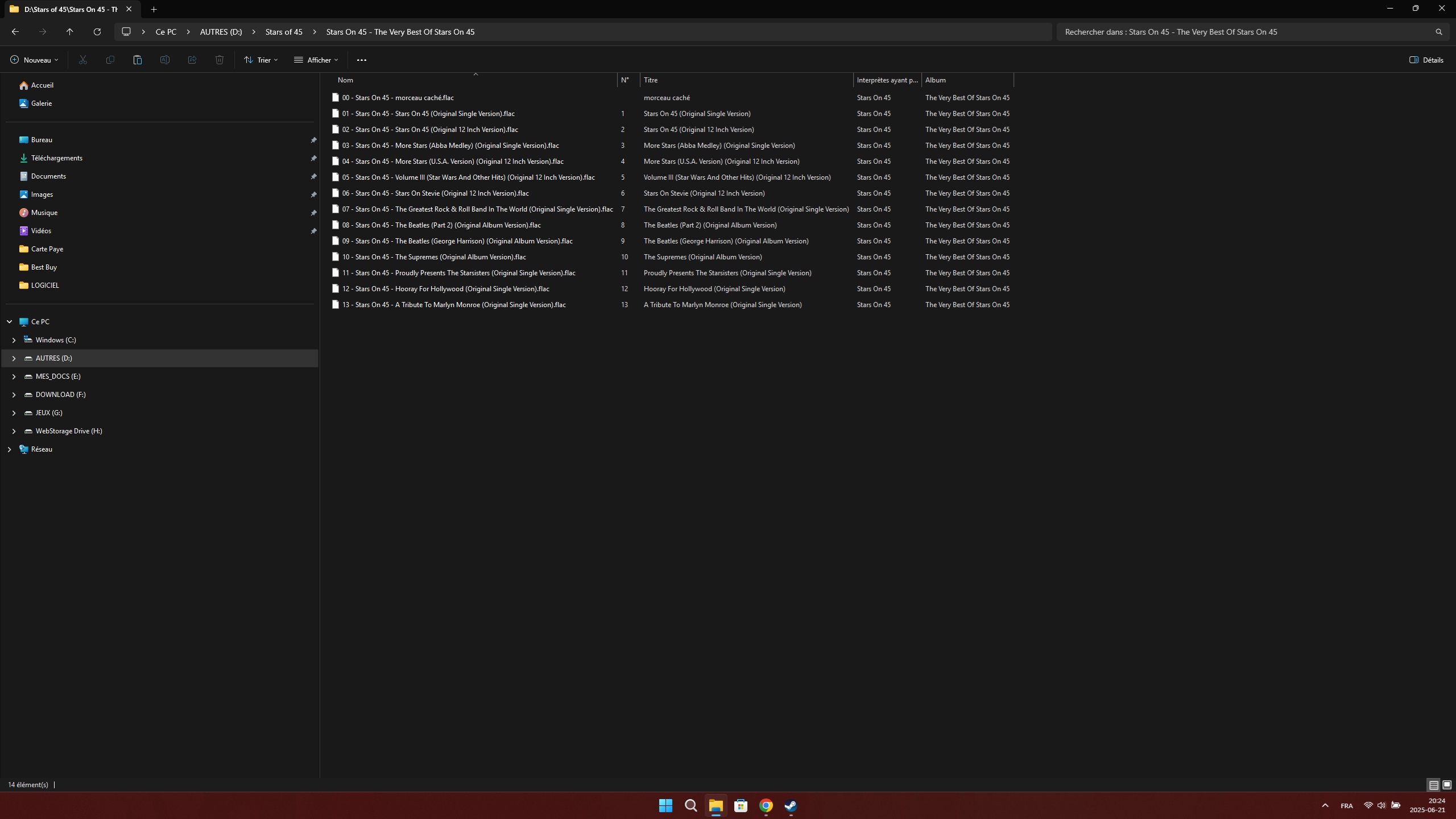Expand the Windows (C:) drive
Image resolution: width=1456 pixels, height=819 pixels.
(14, 340)
